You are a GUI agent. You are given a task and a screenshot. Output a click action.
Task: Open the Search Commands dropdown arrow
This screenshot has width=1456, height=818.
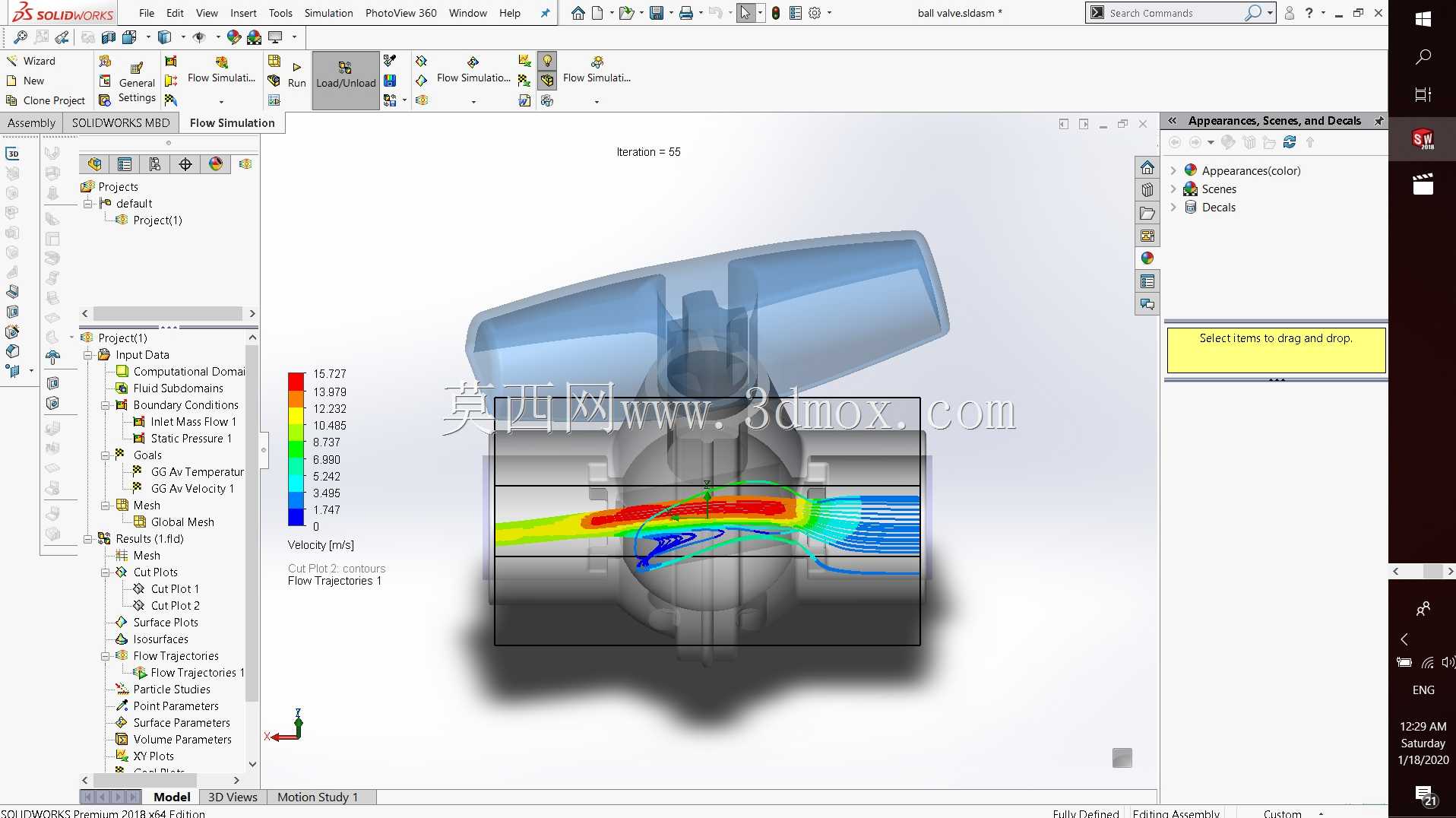coord(1270,13)
